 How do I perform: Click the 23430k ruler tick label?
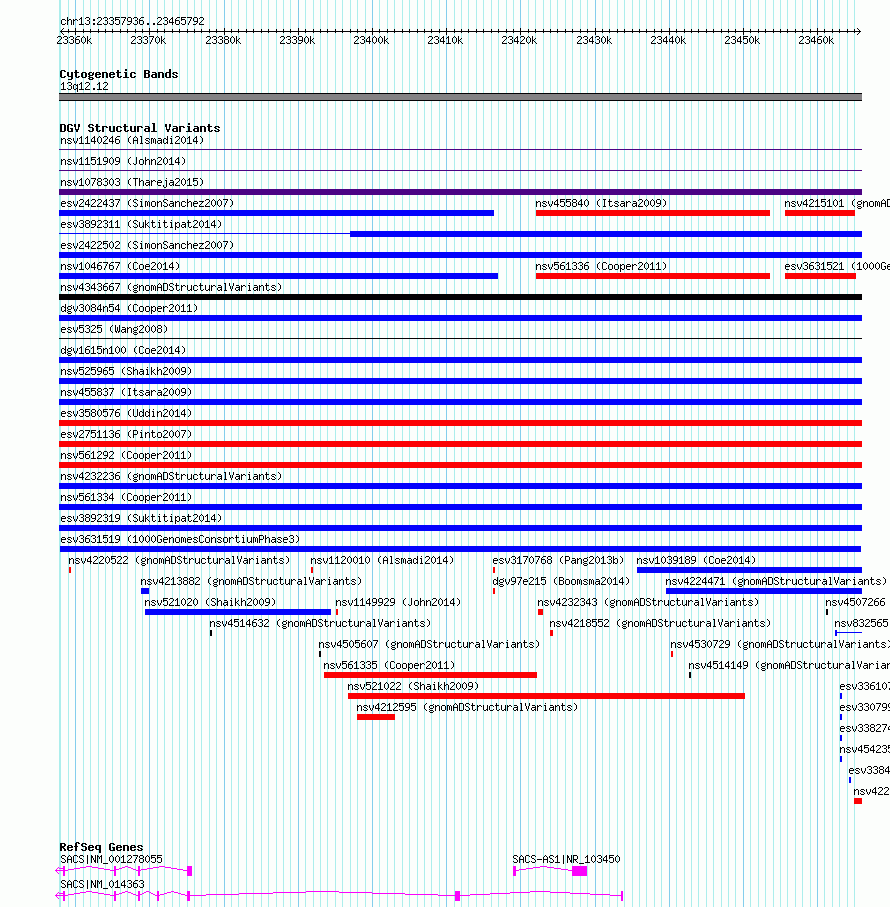pos(594,40)
